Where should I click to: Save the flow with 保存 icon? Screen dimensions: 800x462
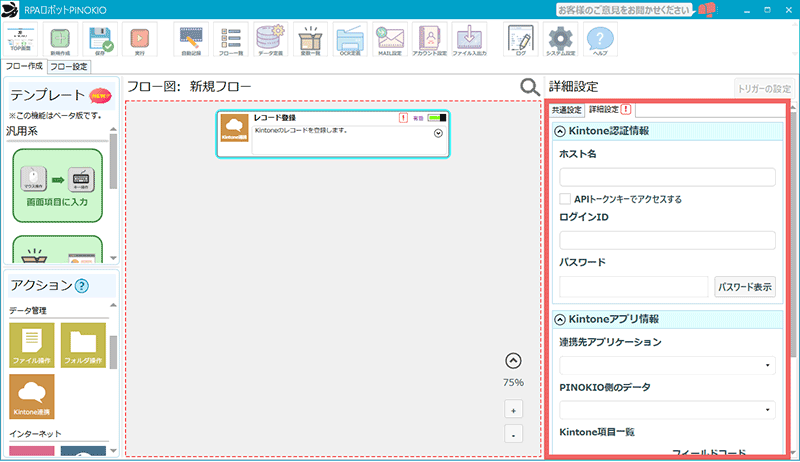point(100,39)
